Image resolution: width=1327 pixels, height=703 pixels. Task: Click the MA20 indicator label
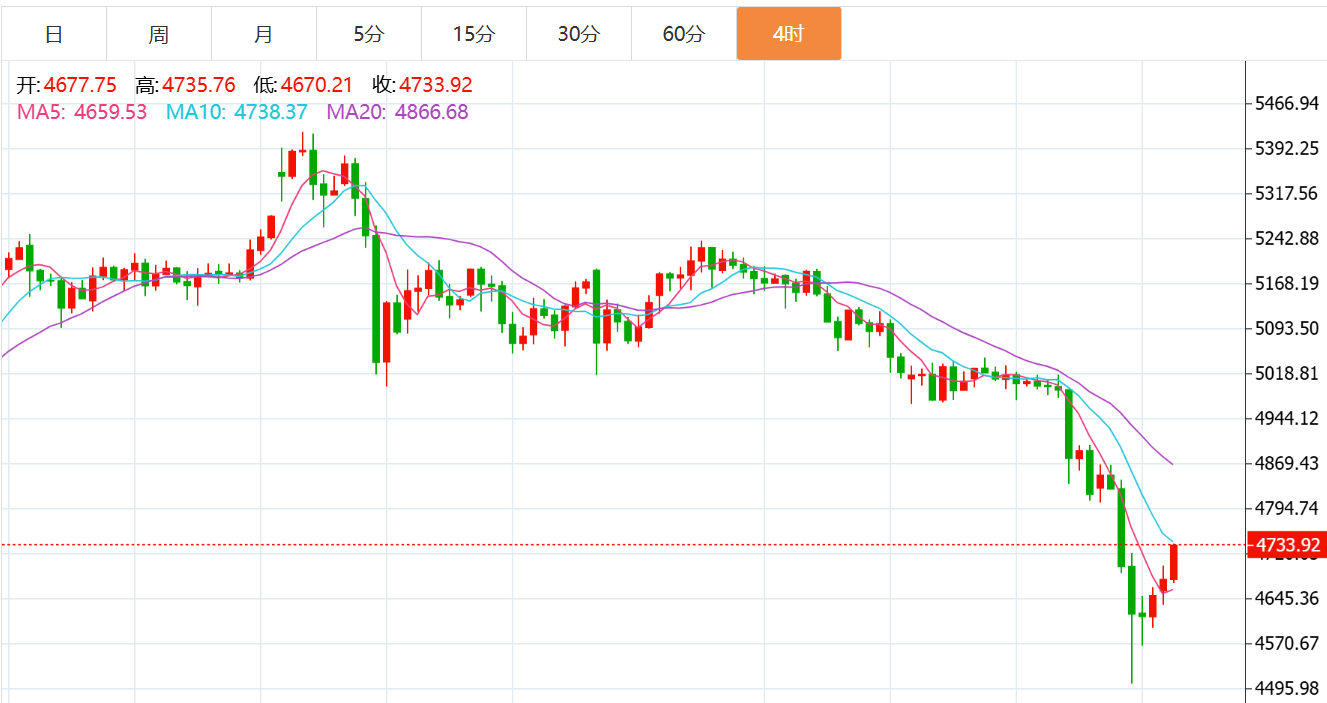point(397,112)
